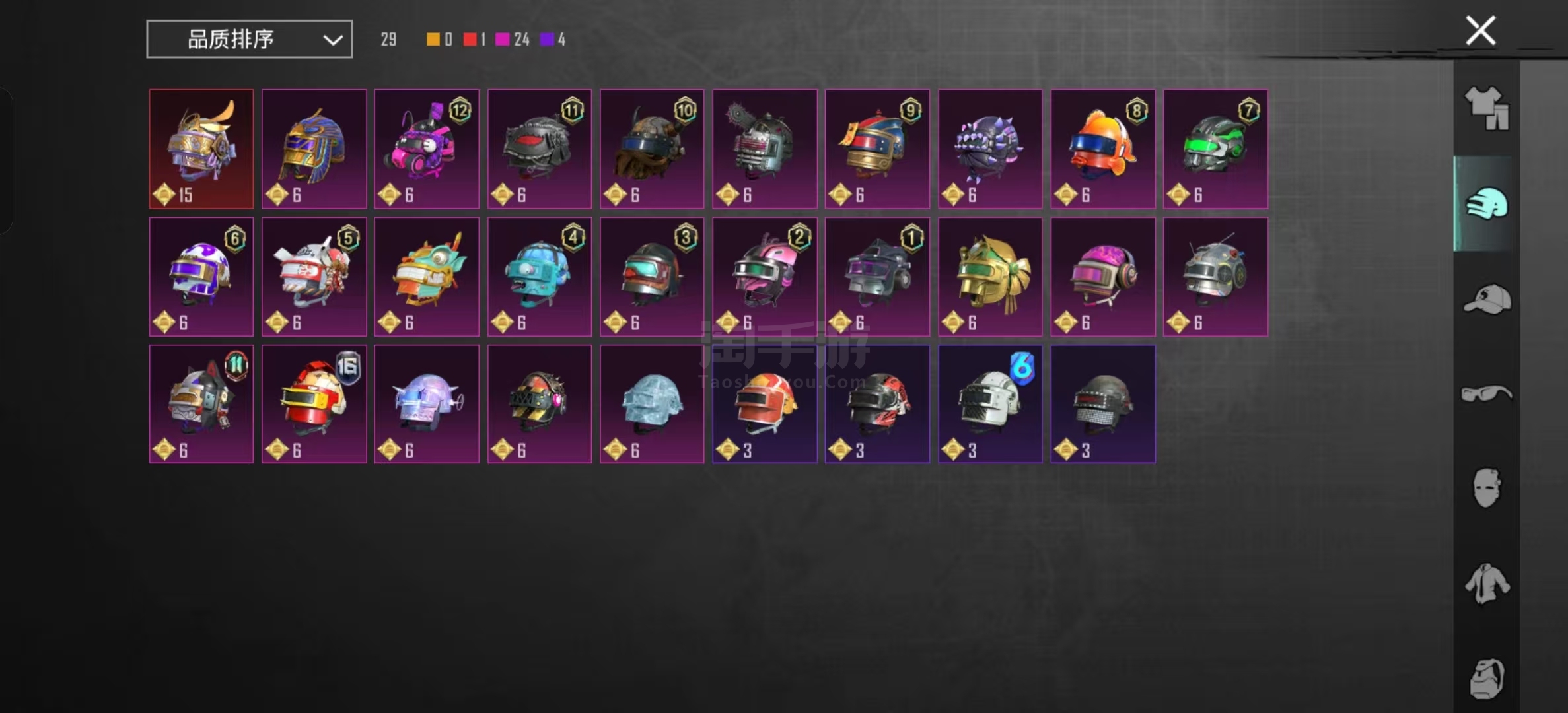The width and height of the screenshot is (1568, 713).
Task: Select the white helmet with blue 6 badge
Action: click(x=990, y=404)
